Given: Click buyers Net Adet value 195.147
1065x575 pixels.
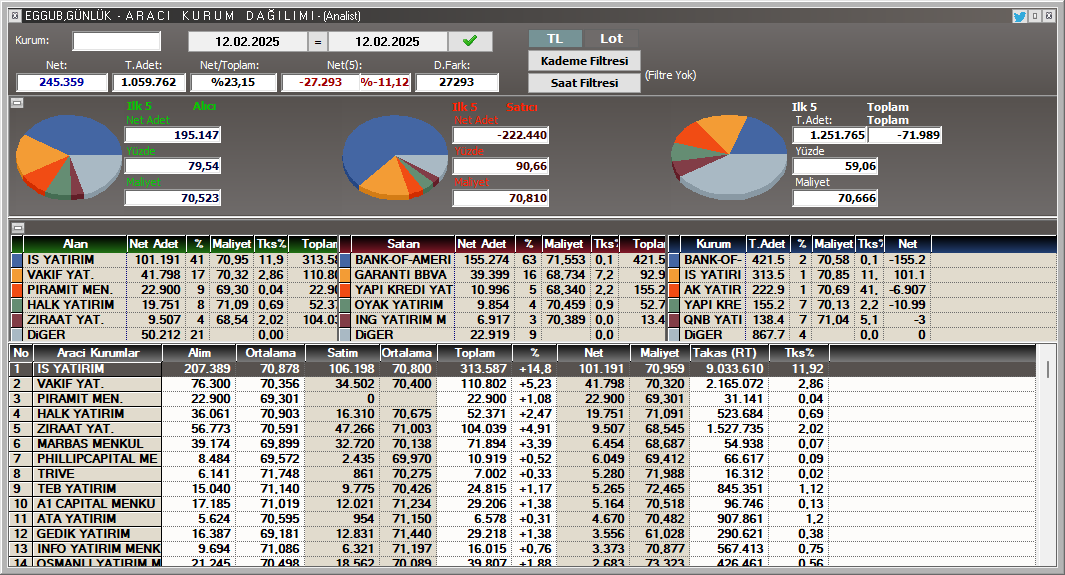Looking at the screenshot, I should (173, 135).
